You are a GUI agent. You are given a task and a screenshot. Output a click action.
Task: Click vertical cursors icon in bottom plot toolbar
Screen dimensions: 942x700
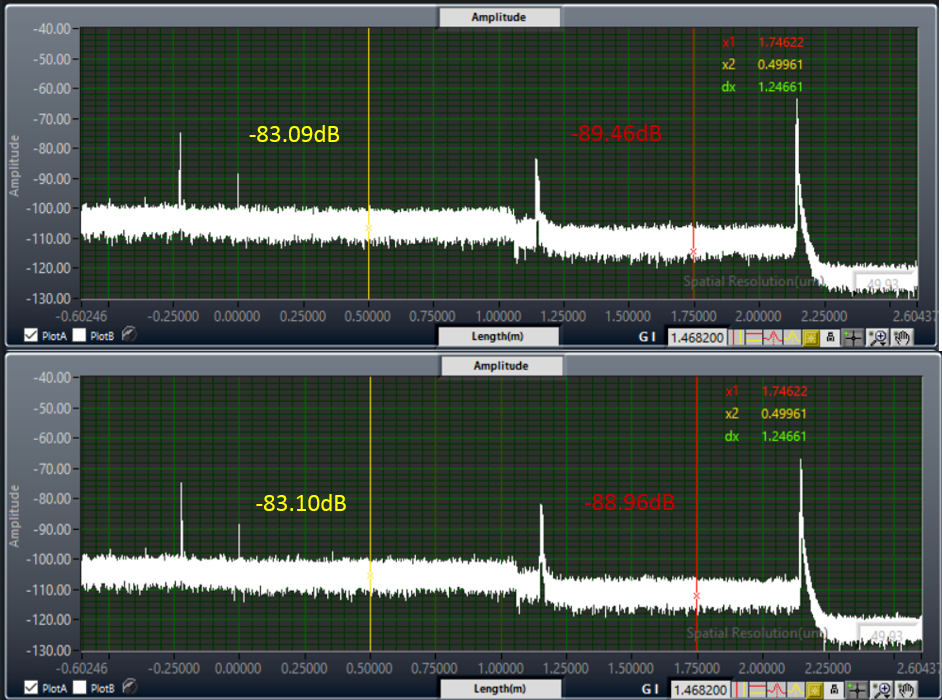click(x=740, y=690)
